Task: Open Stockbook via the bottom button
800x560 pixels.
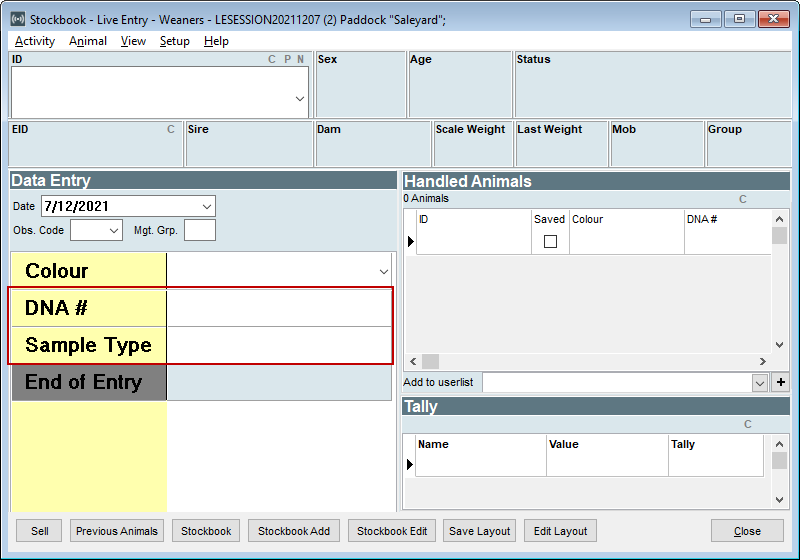Action: click(206, 531)
